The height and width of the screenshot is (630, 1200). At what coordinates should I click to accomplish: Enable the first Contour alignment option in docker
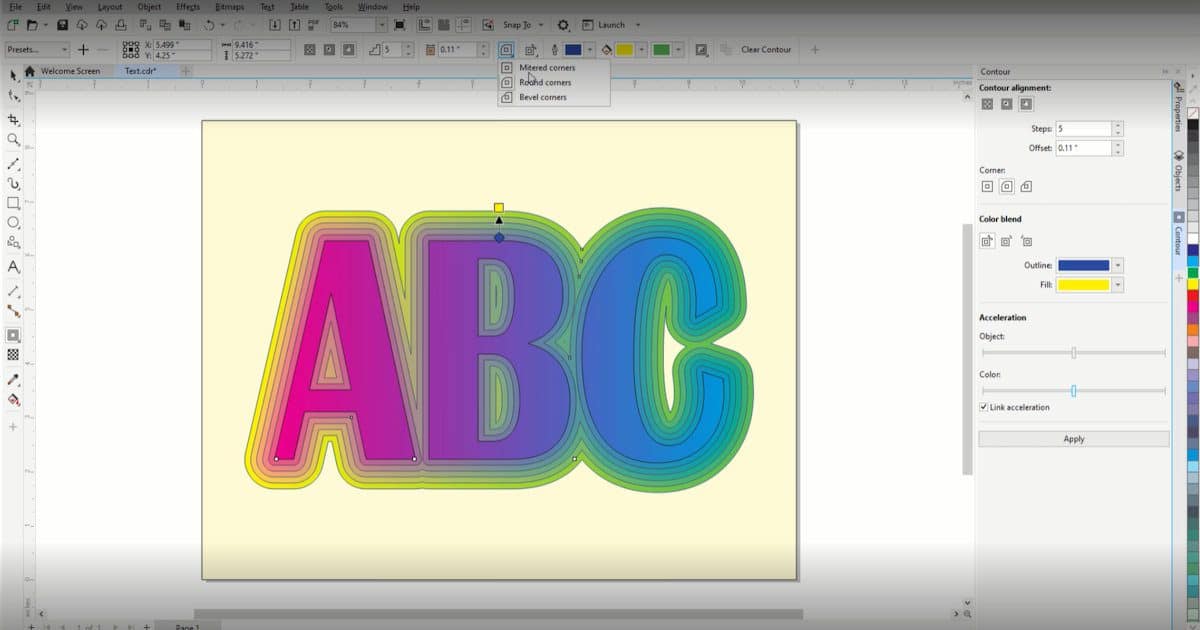[987, 104]
